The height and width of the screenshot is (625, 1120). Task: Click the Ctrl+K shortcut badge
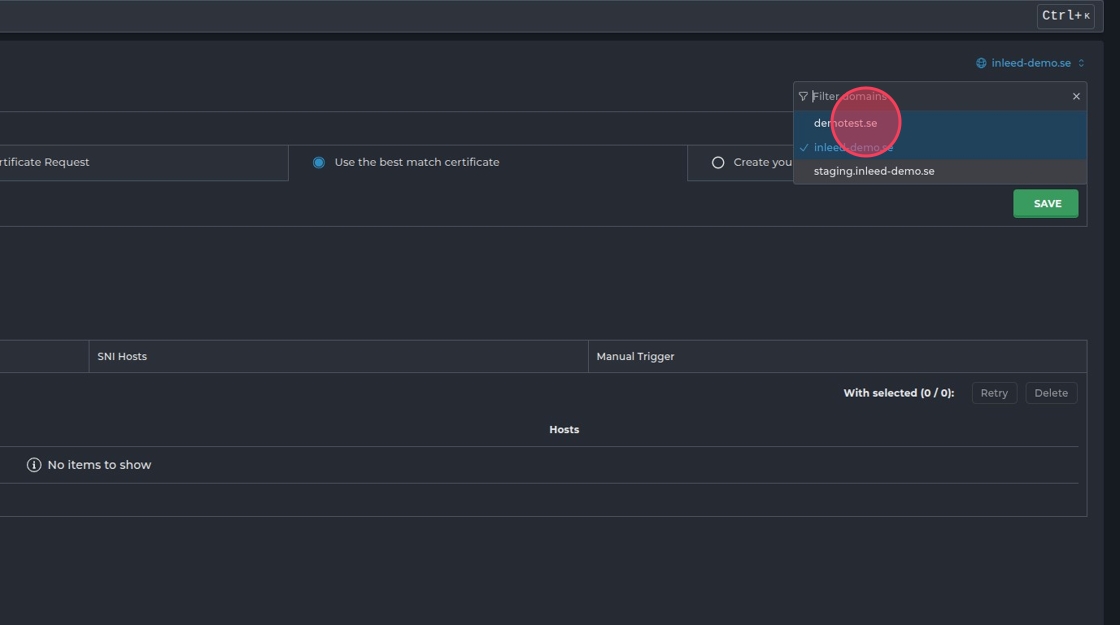(x=1065, y=16)
